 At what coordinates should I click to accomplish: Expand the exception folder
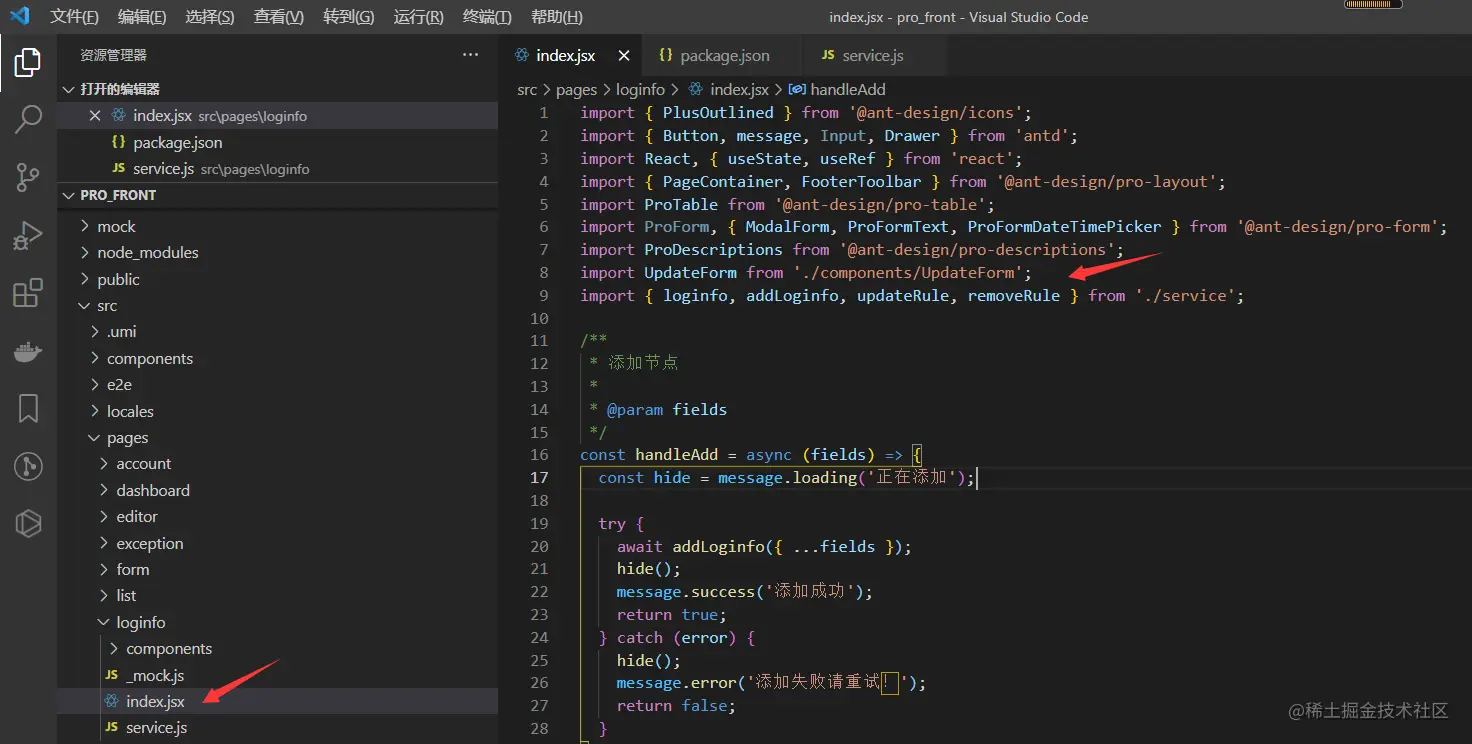click(149, 543)
